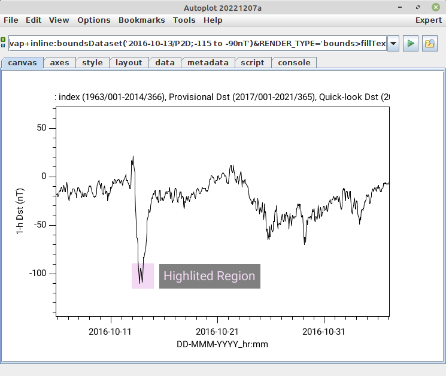The width and height of the screenshot is (446, 376).
Task: Click the Highlited Region annotation label
Action: 209,276
